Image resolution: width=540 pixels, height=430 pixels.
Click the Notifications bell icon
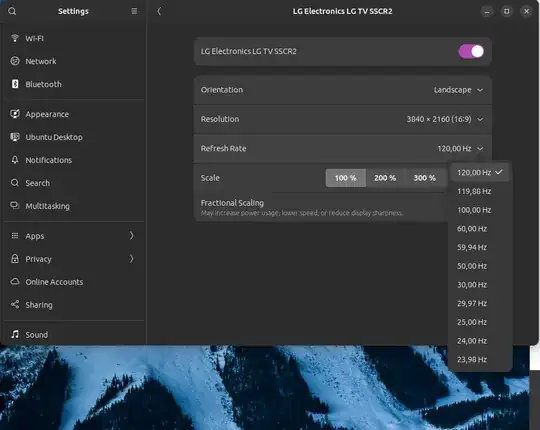click(15, 160)
